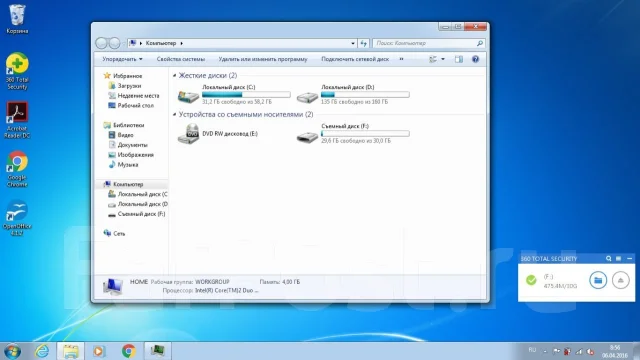Click the Explorer Forward navigation arrow
This screenshot has width=640, height=360.
[x=115, y=43]
